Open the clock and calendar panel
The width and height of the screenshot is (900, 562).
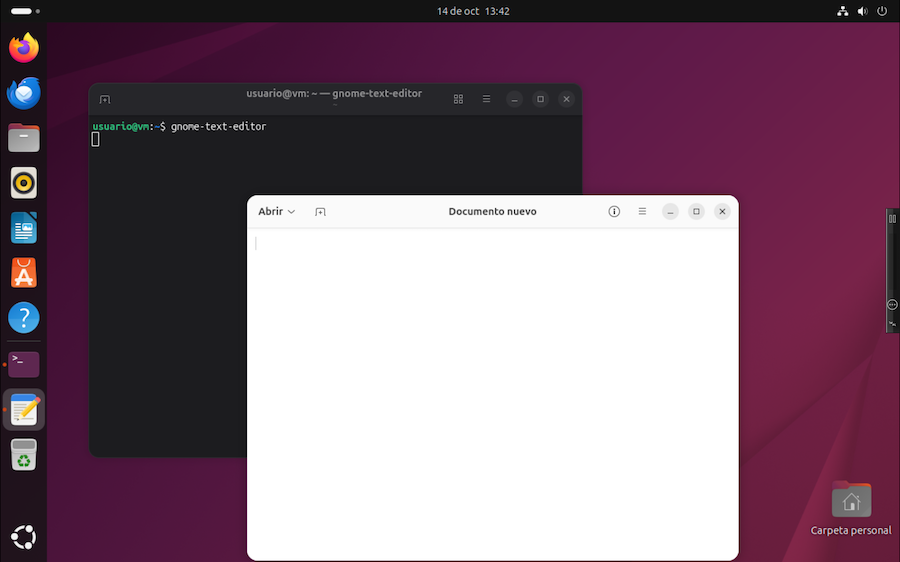(473, 11)
